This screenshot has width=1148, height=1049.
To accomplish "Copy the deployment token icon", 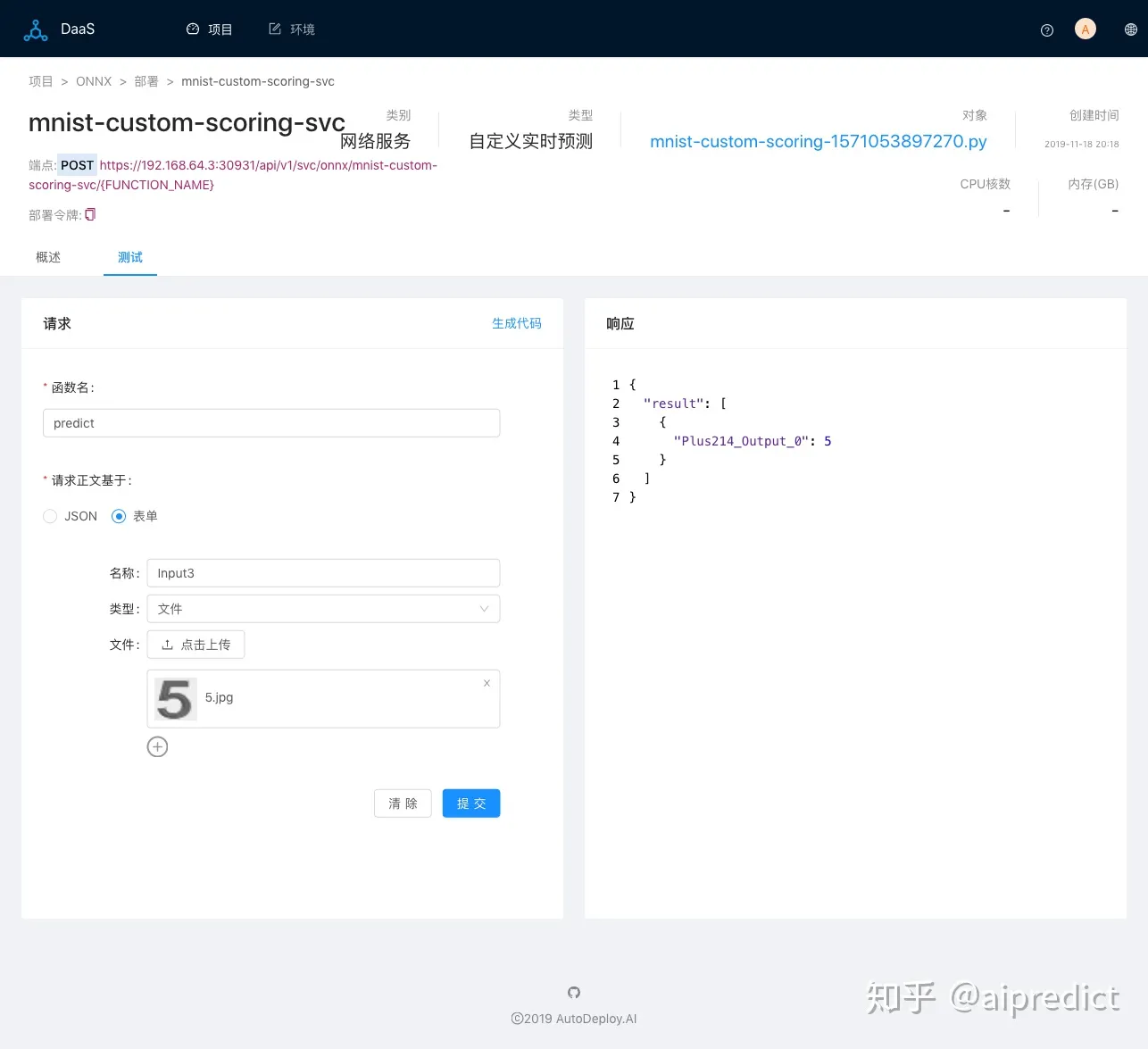I will pos(90,214).
